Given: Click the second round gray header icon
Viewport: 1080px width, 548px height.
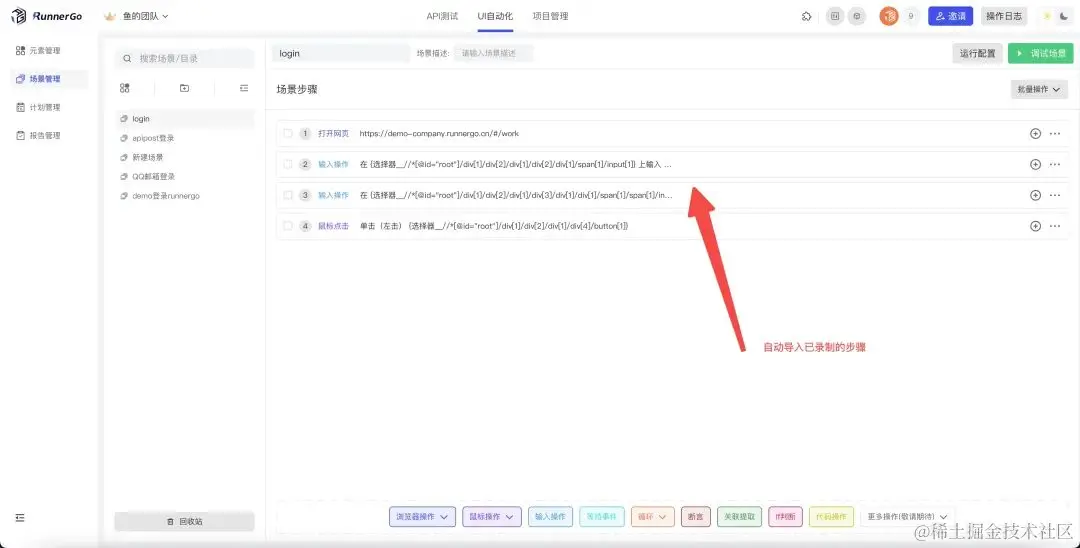Looking at the screenshot, I should 857,17.
